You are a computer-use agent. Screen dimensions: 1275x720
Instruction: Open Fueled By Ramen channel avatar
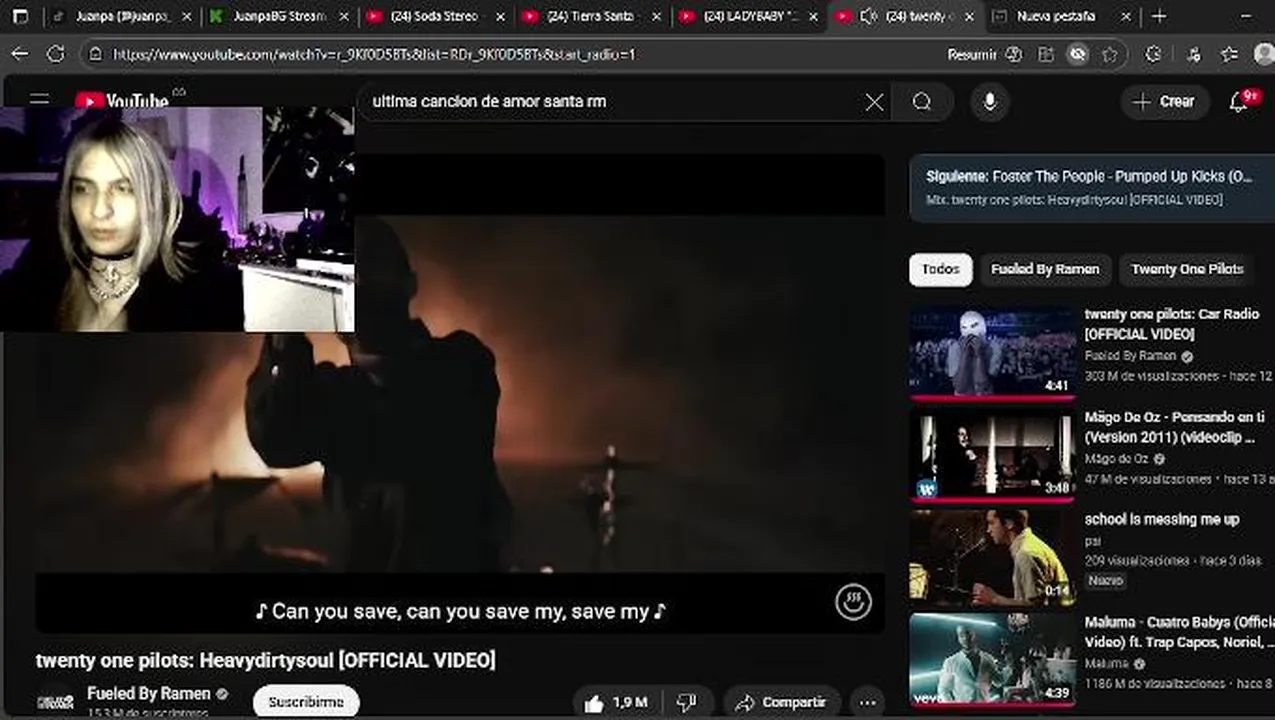tap(55, 702)
